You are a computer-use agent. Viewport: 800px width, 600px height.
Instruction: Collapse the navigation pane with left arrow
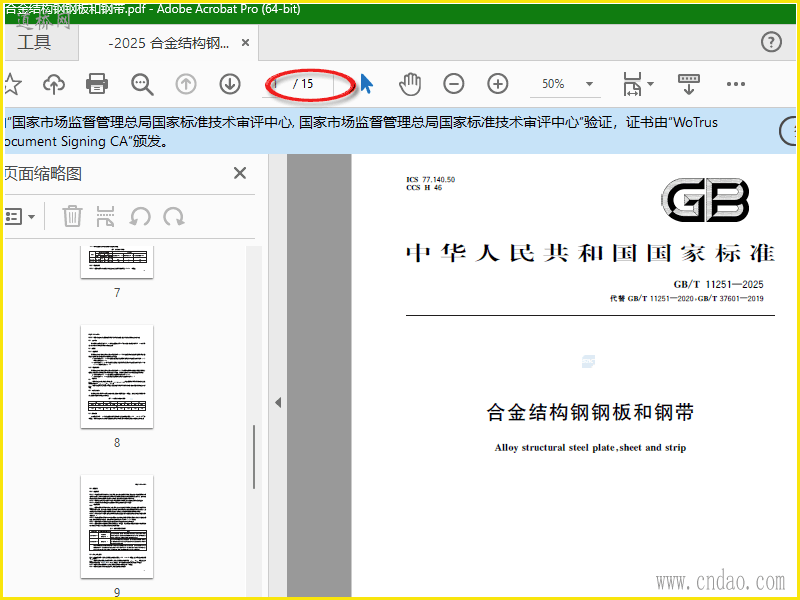click(278, 403)
